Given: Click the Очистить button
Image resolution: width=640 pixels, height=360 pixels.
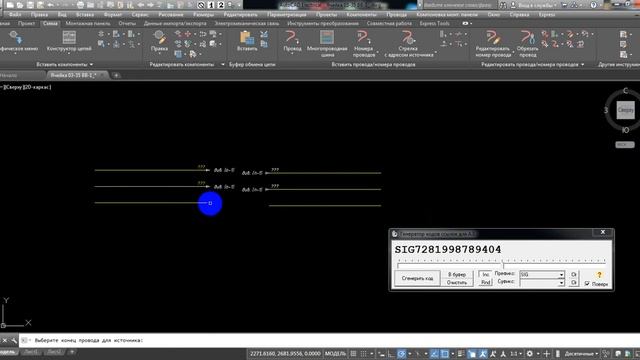Looking at the screenshot, I should tap(457, 282).
